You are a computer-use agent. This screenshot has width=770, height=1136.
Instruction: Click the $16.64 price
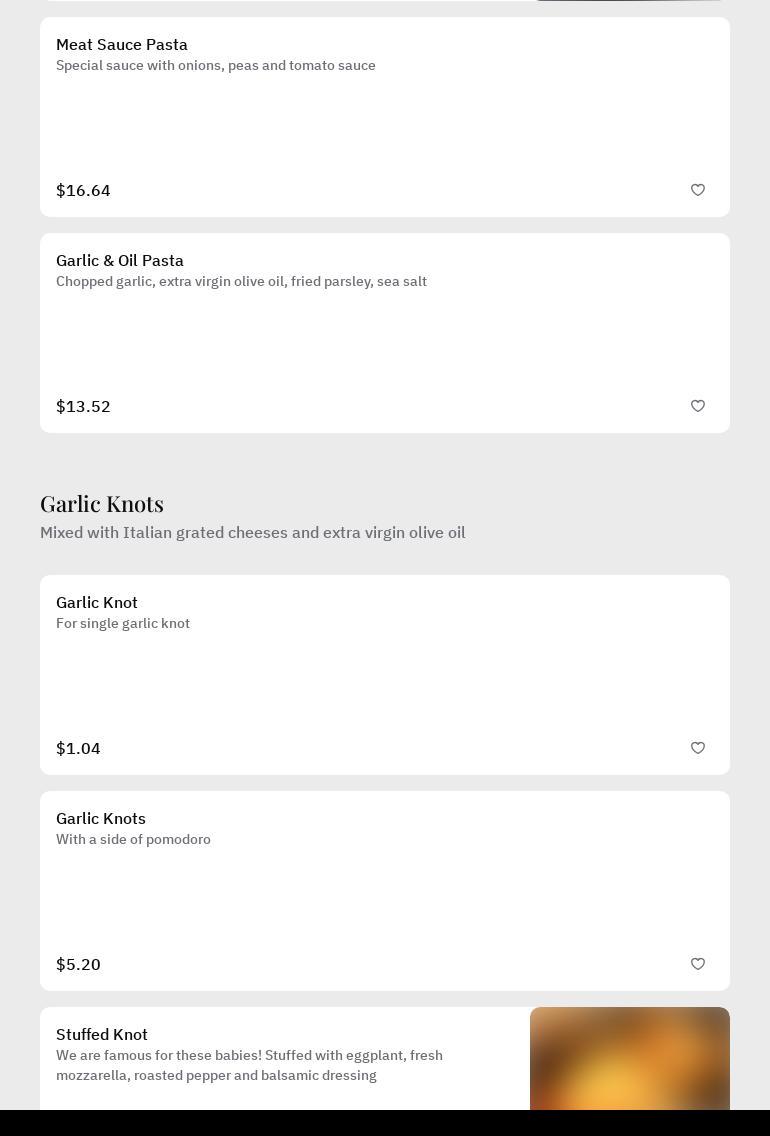(x=83, y=190)
